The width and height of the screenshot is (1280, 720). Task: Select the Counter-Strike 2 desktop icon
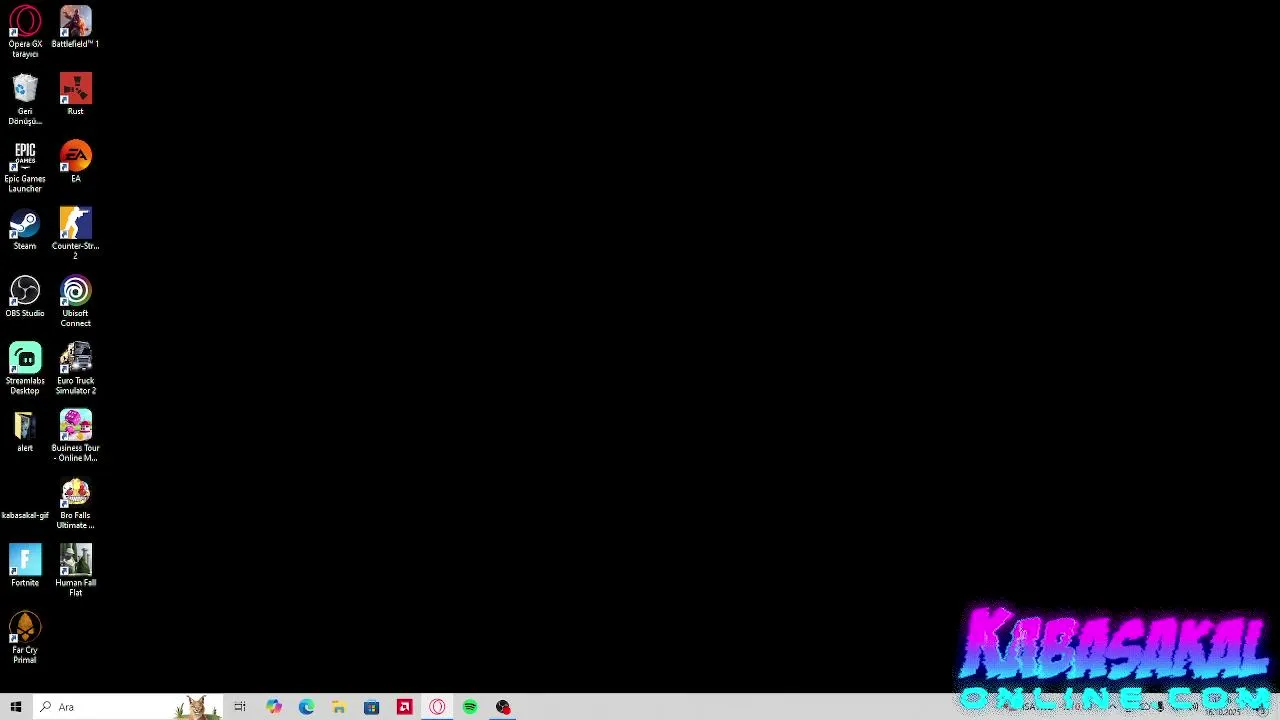pyautogui.click(x=75, y=233)
